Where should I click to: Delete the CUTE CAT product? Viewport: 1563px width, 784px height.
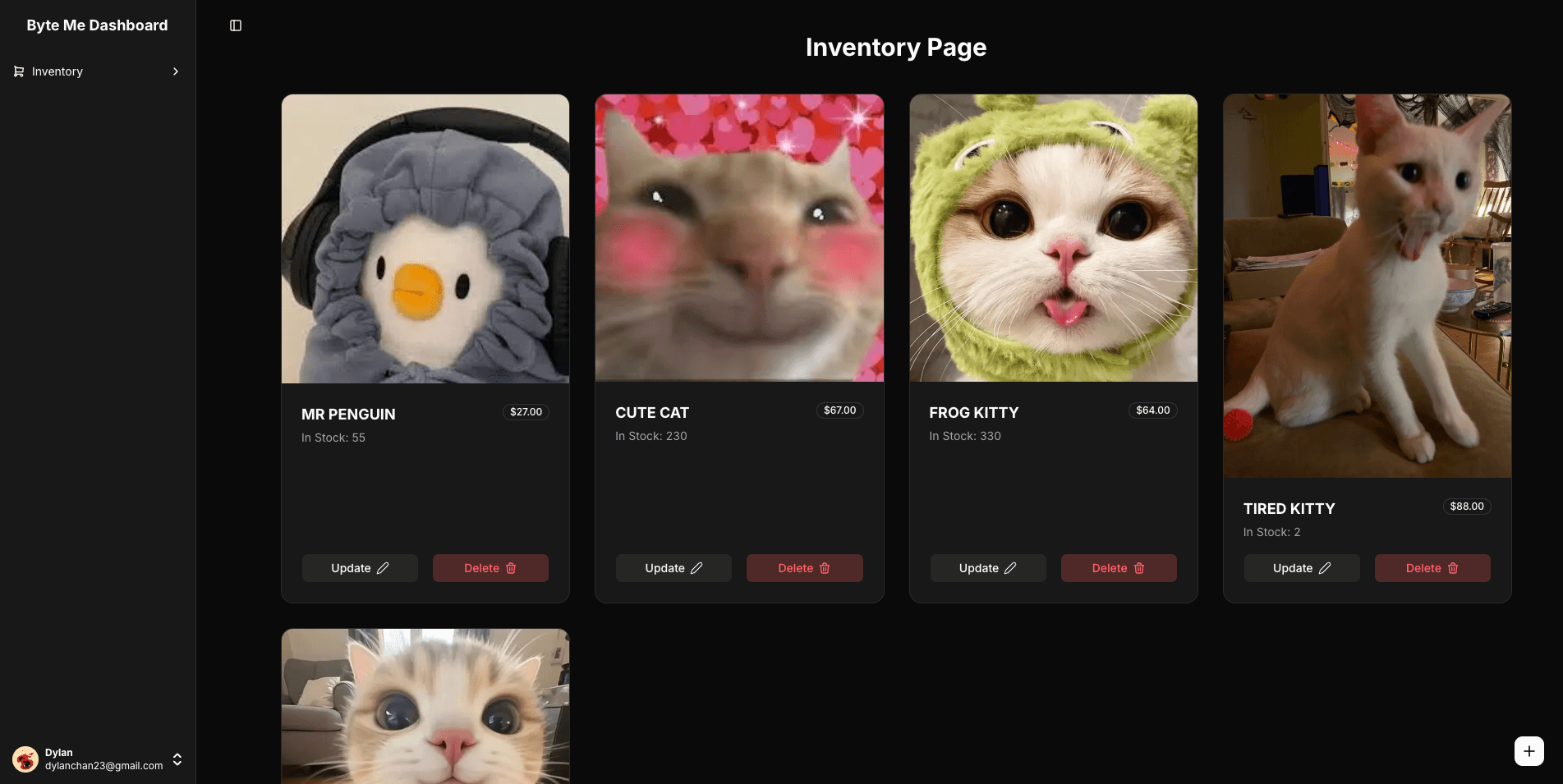tap(804, 568)
